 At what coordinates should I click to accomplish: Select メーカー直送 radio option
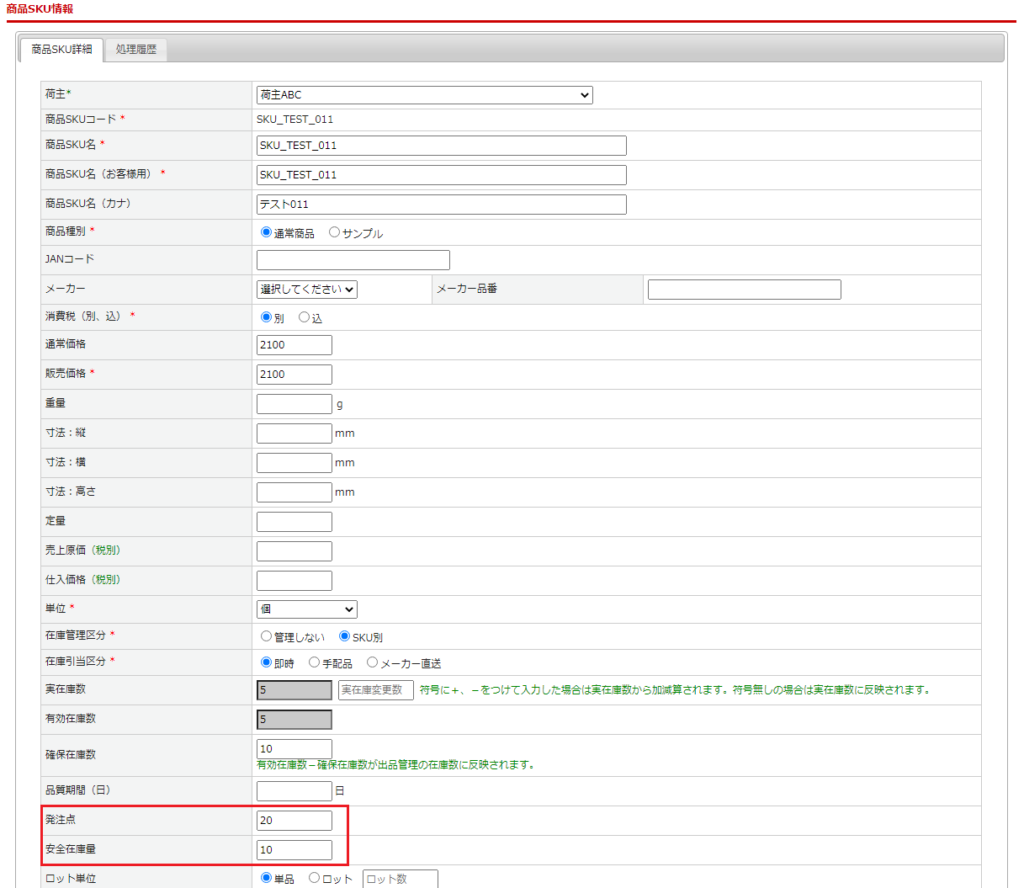pos(372,662)
